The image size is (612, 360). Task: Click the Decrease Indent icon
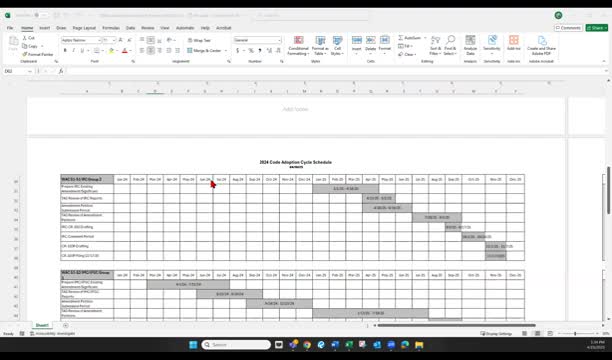pyautogui.click(x=169, y=51)
